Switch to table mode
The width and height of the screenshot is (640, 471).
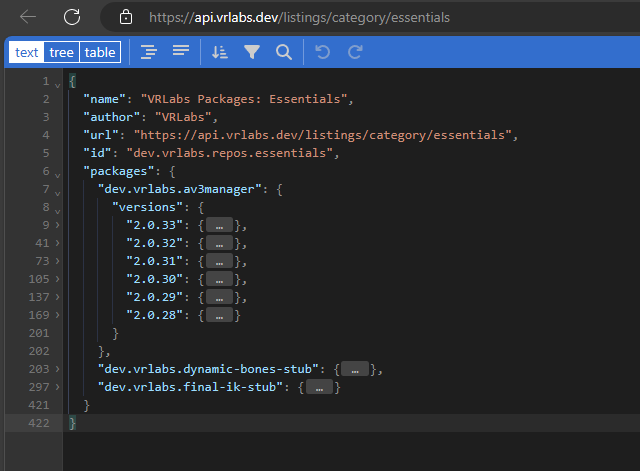(99, 52)
